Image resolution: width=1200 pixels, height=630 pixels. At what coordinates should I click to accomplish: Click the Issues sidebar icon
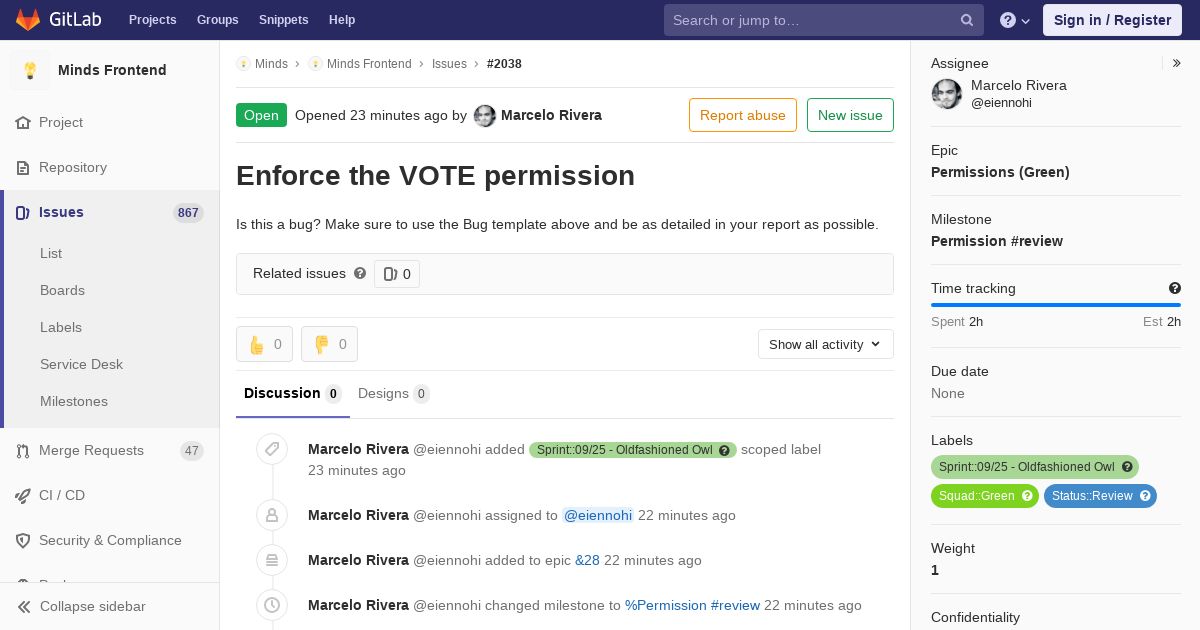point(23,212)
